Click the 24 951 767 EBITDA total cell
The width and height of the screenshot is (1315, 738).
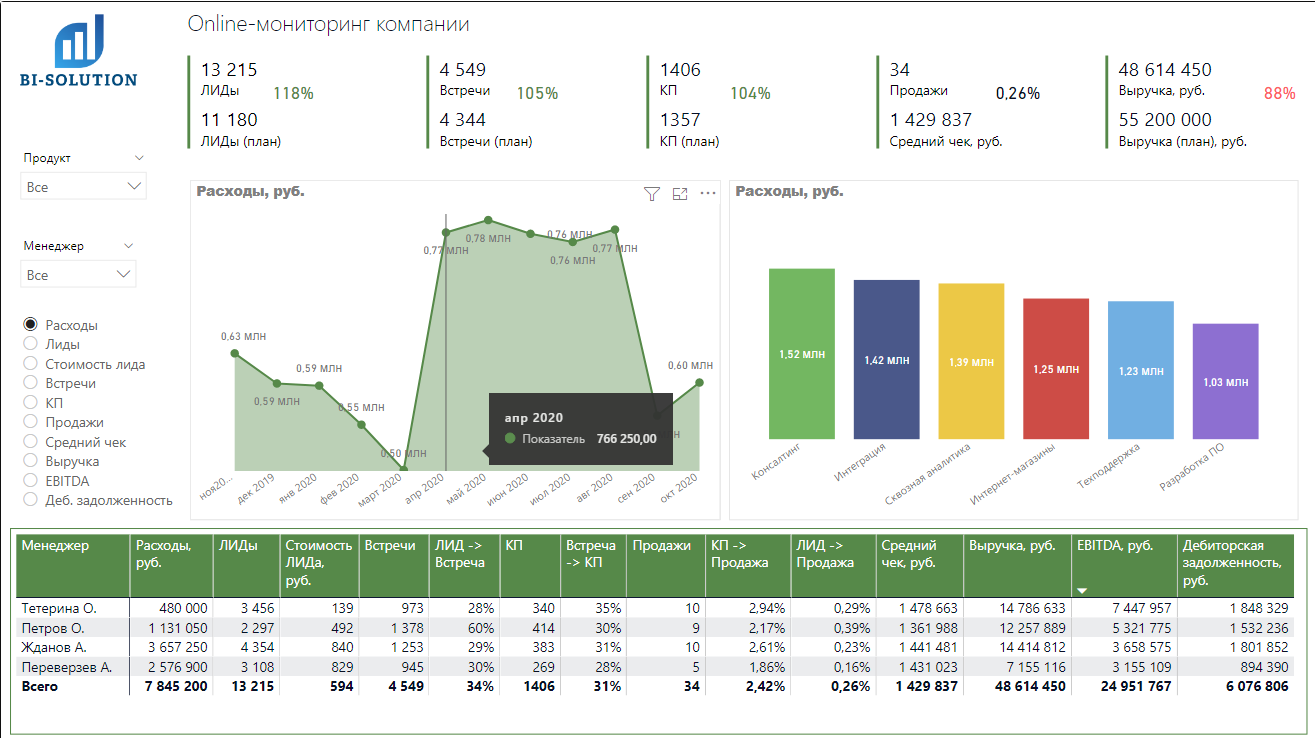pos(1135,687)
